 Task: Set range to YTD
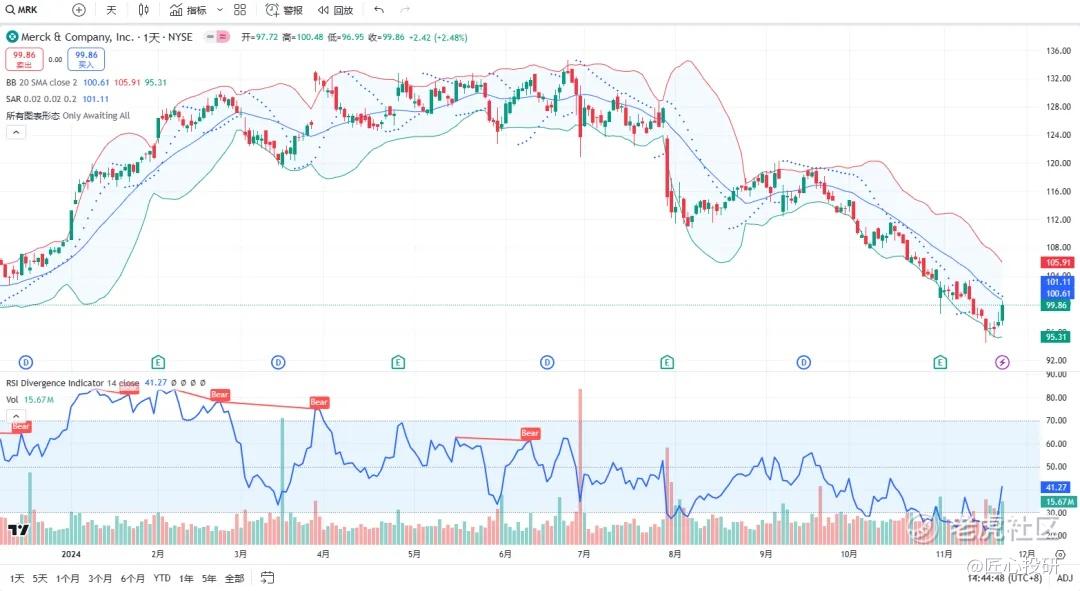click(x=162, y=579)
